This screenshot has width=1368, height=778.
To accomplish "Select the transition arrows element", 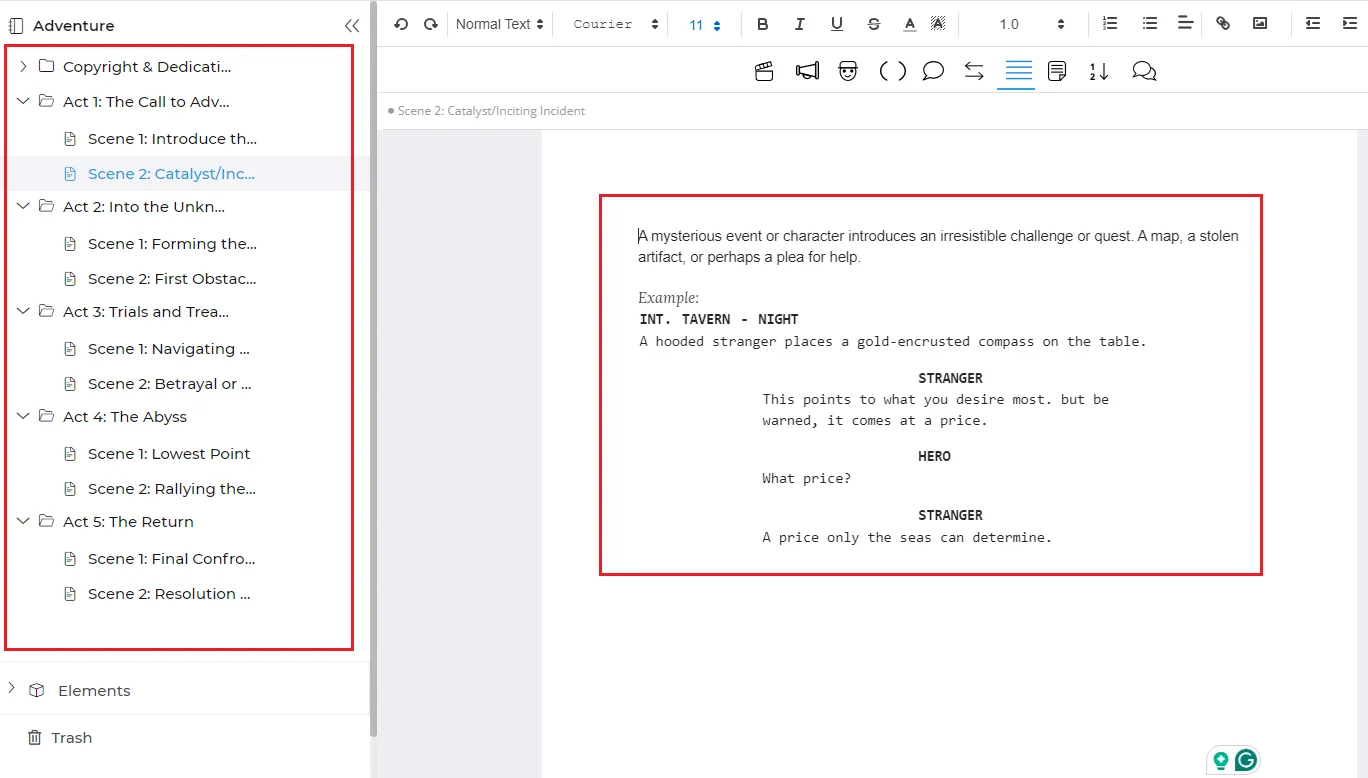I will point(974,71).
